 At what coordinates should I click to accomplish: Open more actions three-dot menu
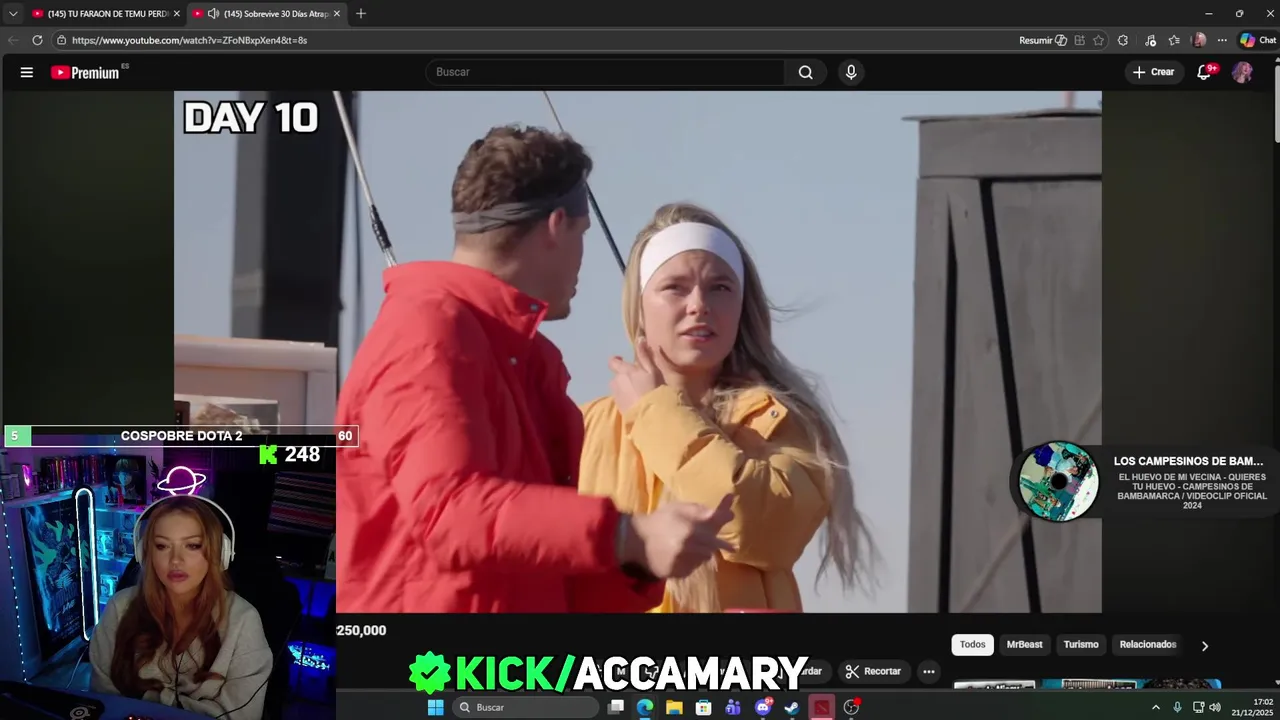(929, 672)
